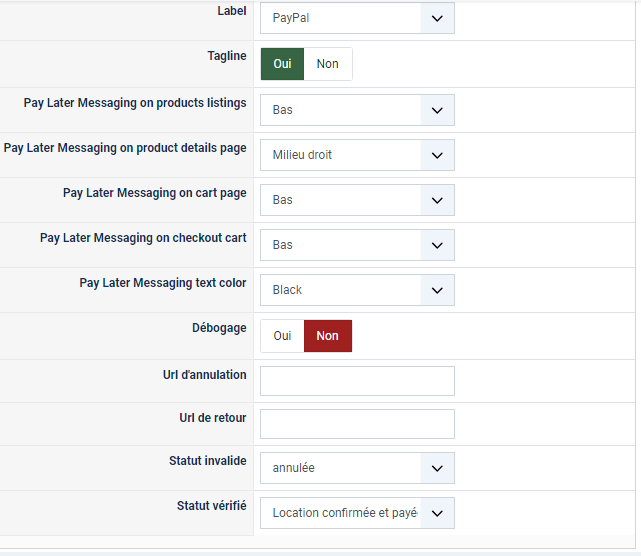Focus the Url de retour text field
The height and width of the screenshot is (556, 641).
(x=357, y=424)
